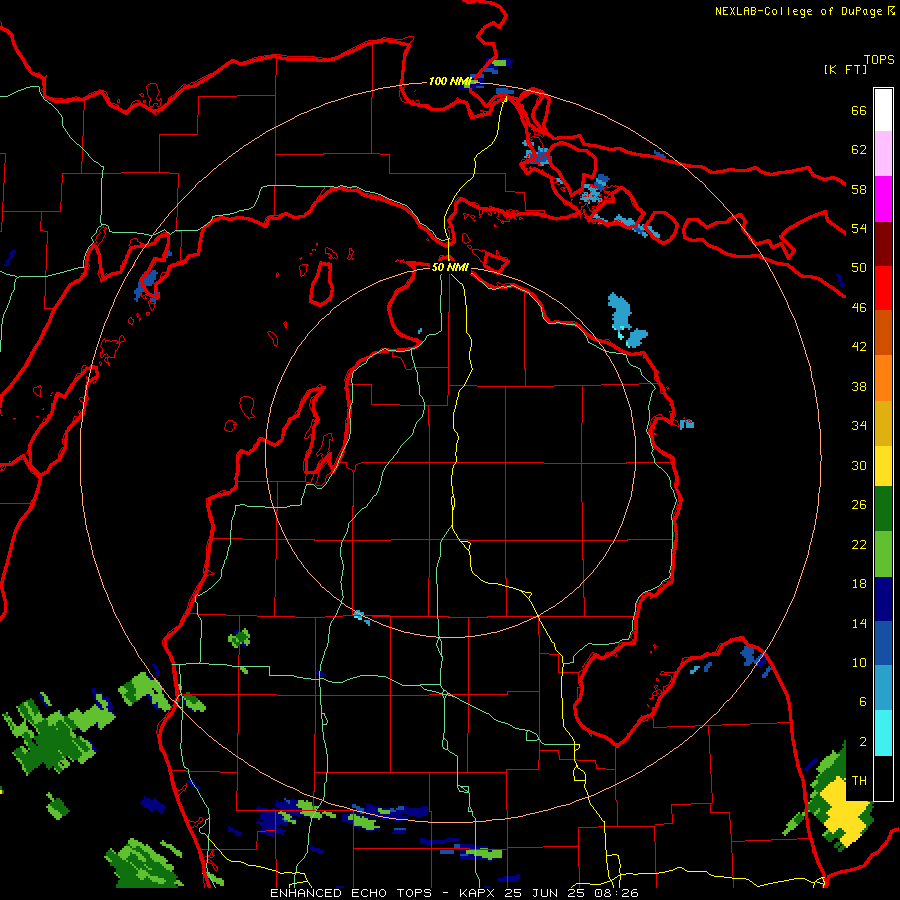Click the [K FT] units label
This screenshot has height=900, width=900.
pos(846,69)
